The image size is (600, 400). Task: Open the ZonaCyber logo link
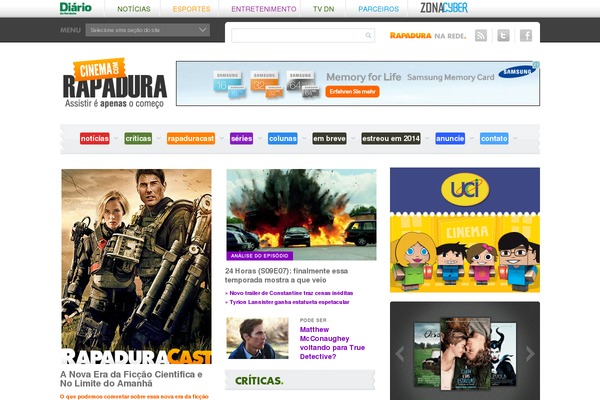point(444,8)
